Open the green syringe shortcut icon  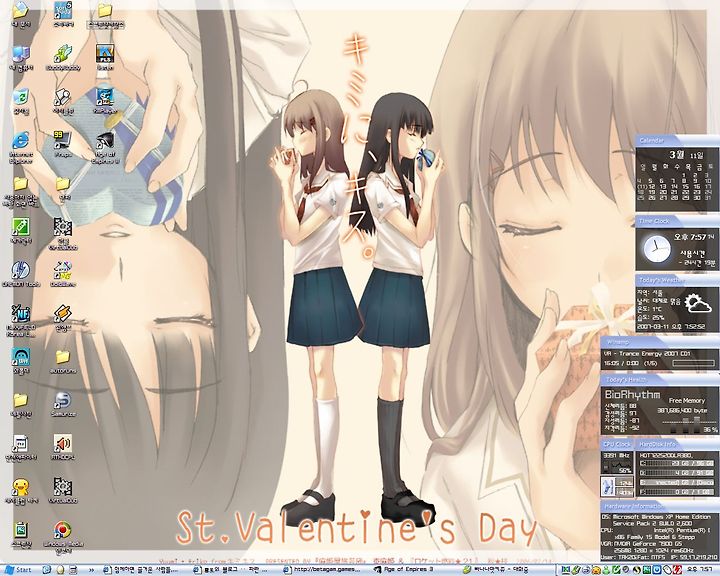[x=21, y=229]
